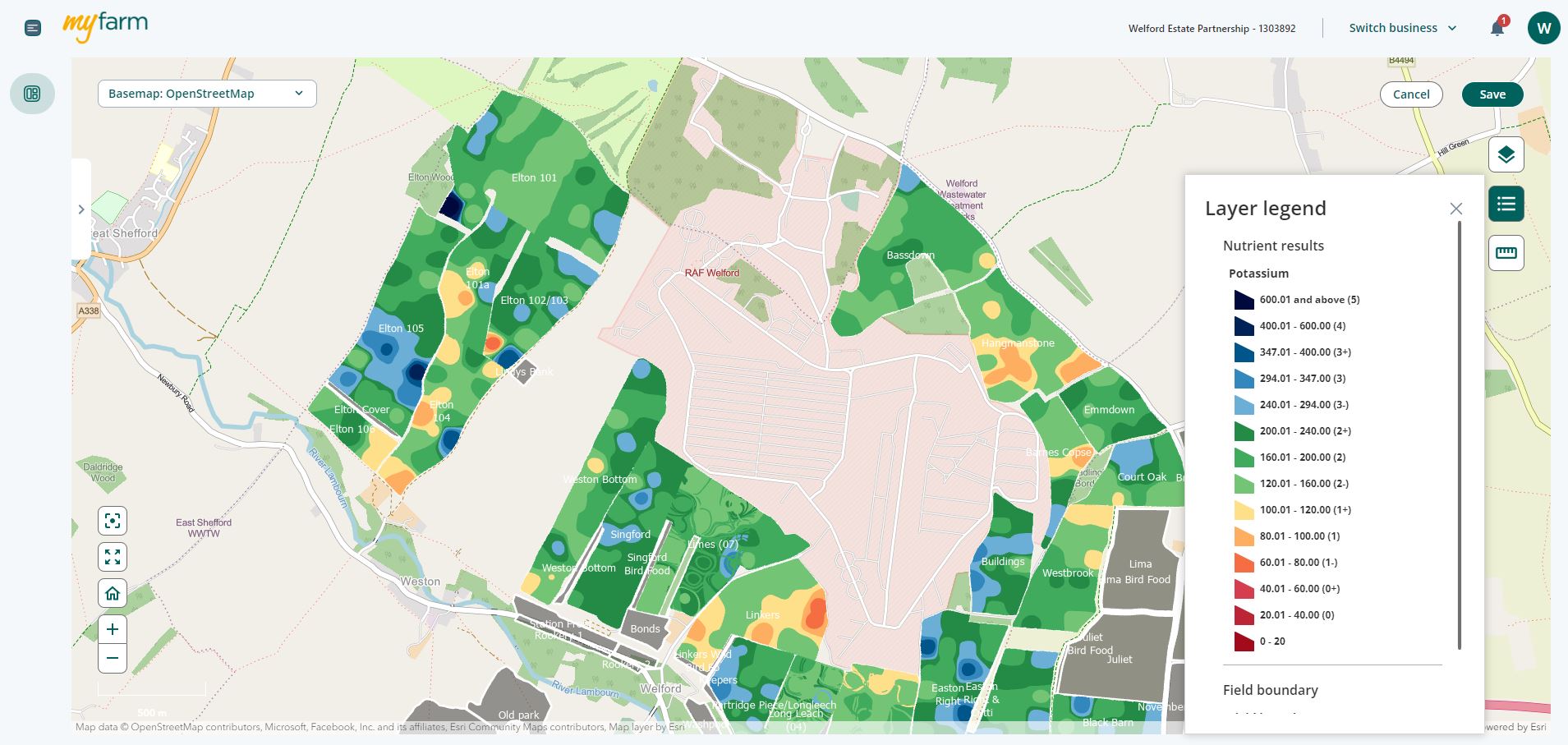Open the Basemap: OpenStreetMap dropdown
1568x745 pixels.
tap(207, 94)
